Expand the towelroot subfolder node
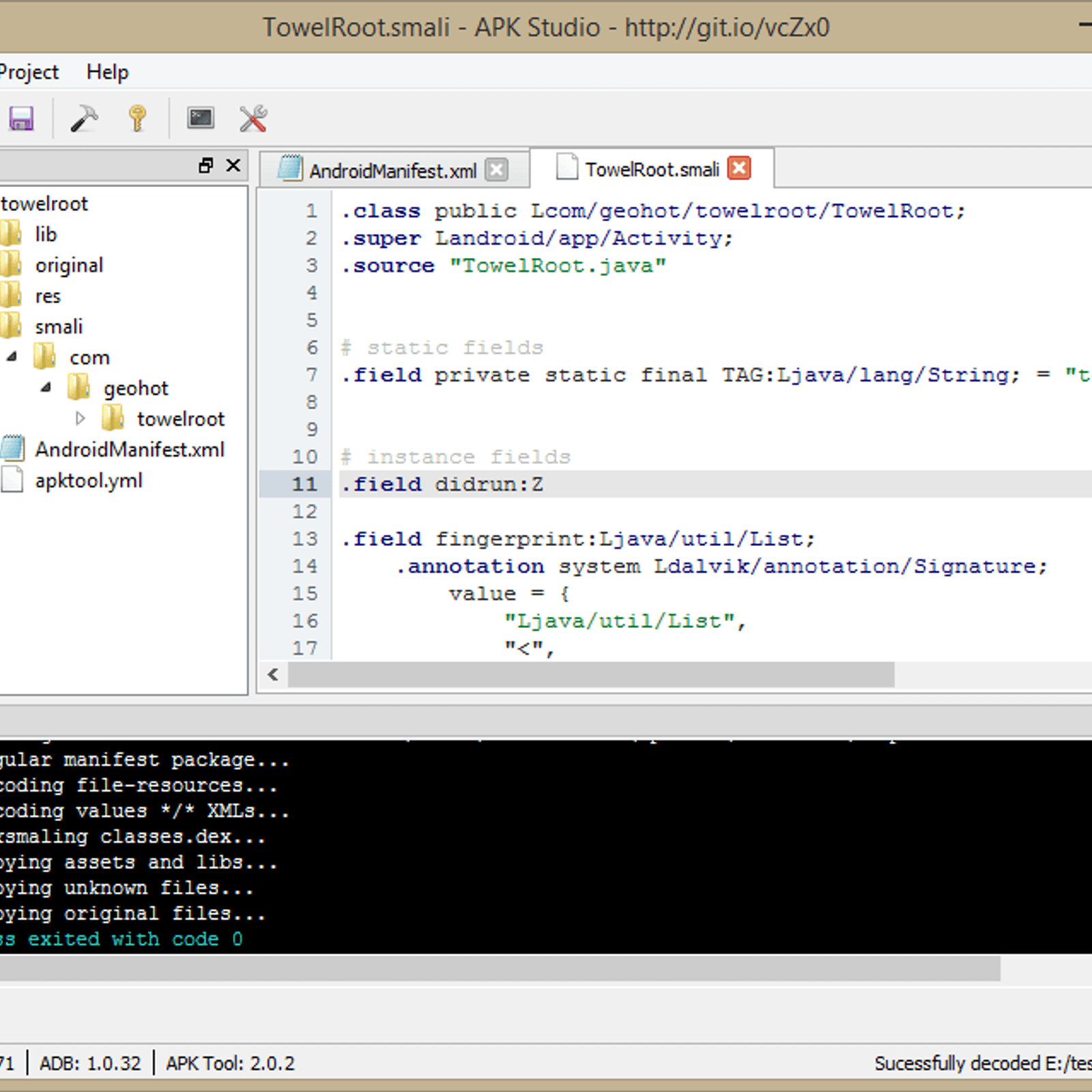Screen dimensions: 1092x1092 click(81, 418)
